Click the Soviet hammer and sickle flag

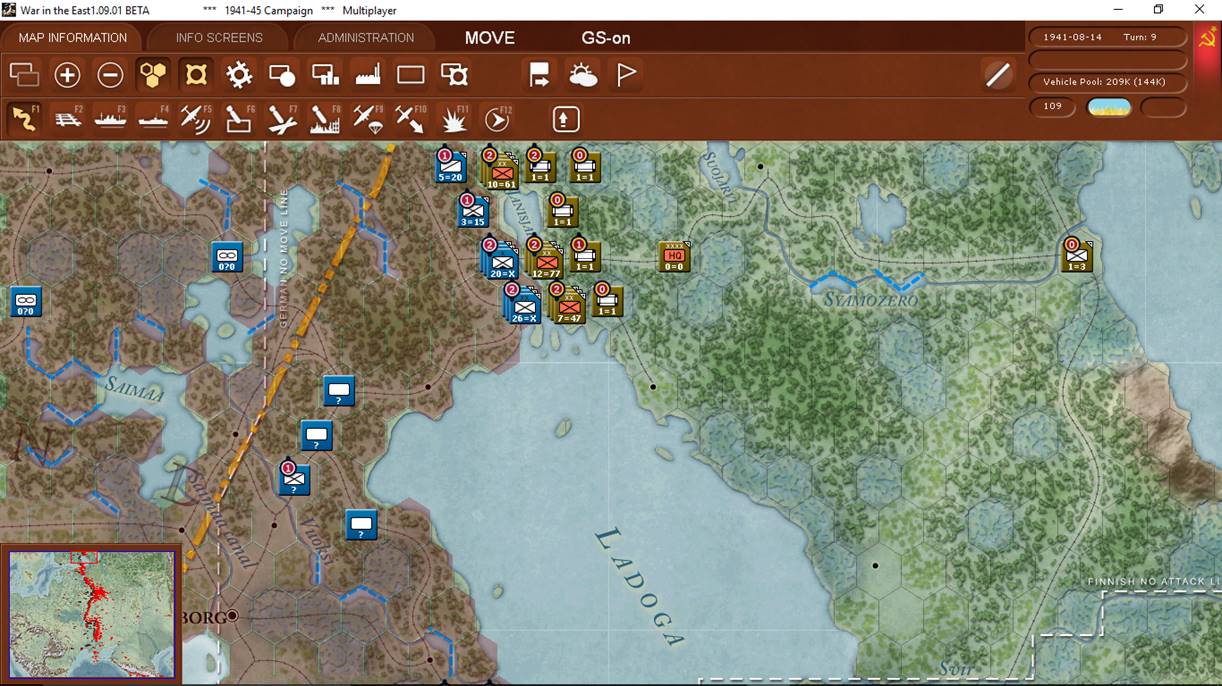[x=1207, y=40]
